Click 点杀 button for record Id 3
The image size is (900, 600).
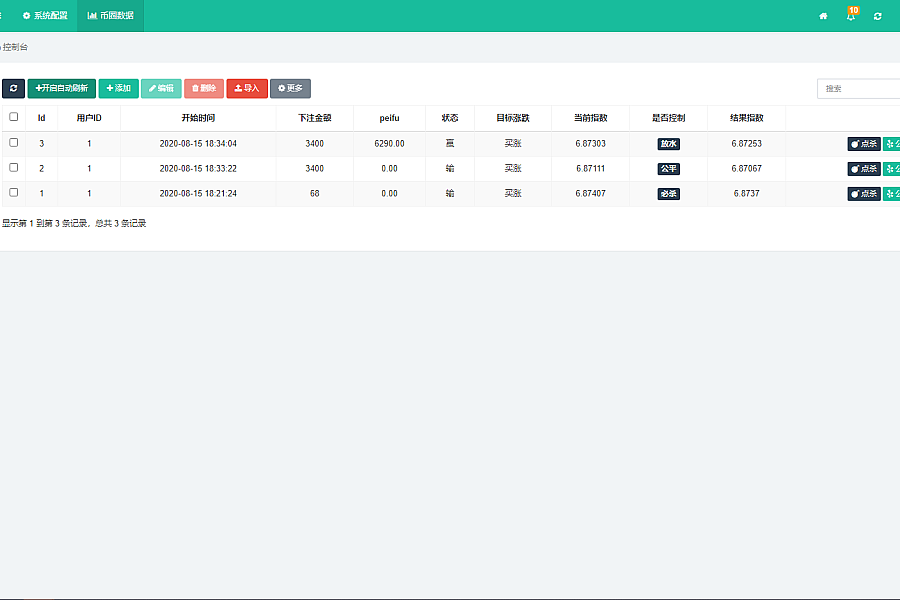pos(864,144)
